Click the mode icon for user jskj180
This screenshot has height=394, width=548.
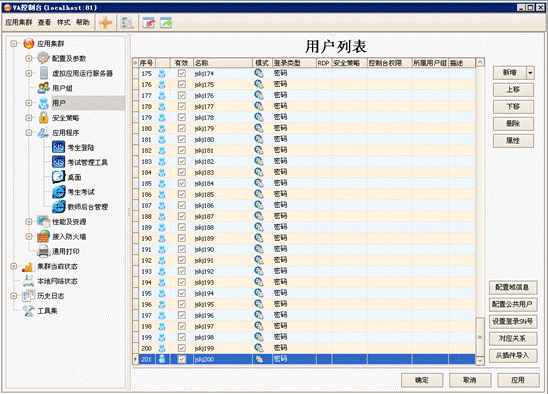pos(259,139)
